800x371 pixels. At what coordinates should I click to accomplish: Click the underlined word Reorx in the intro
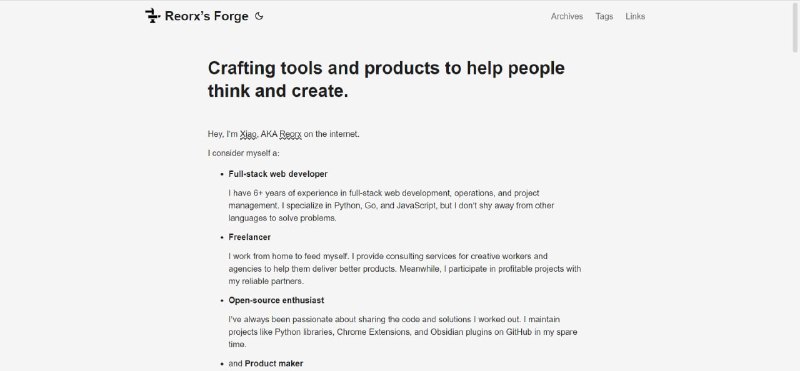coord(290,134)
